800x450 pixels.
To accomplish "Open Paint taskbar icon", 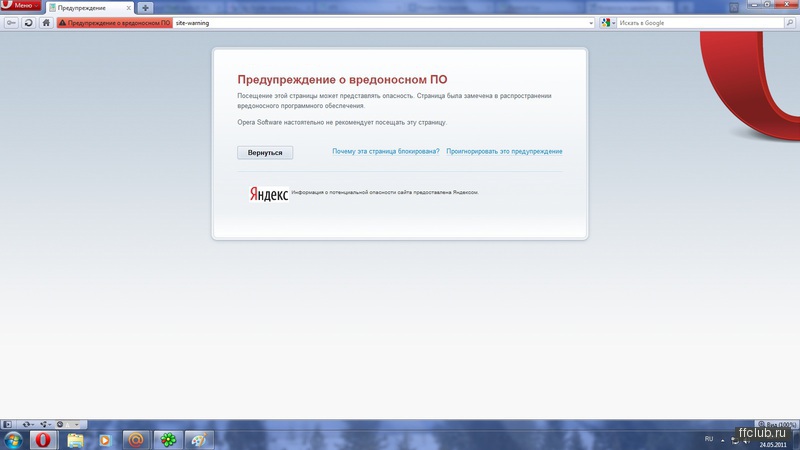I will point(198,440).
